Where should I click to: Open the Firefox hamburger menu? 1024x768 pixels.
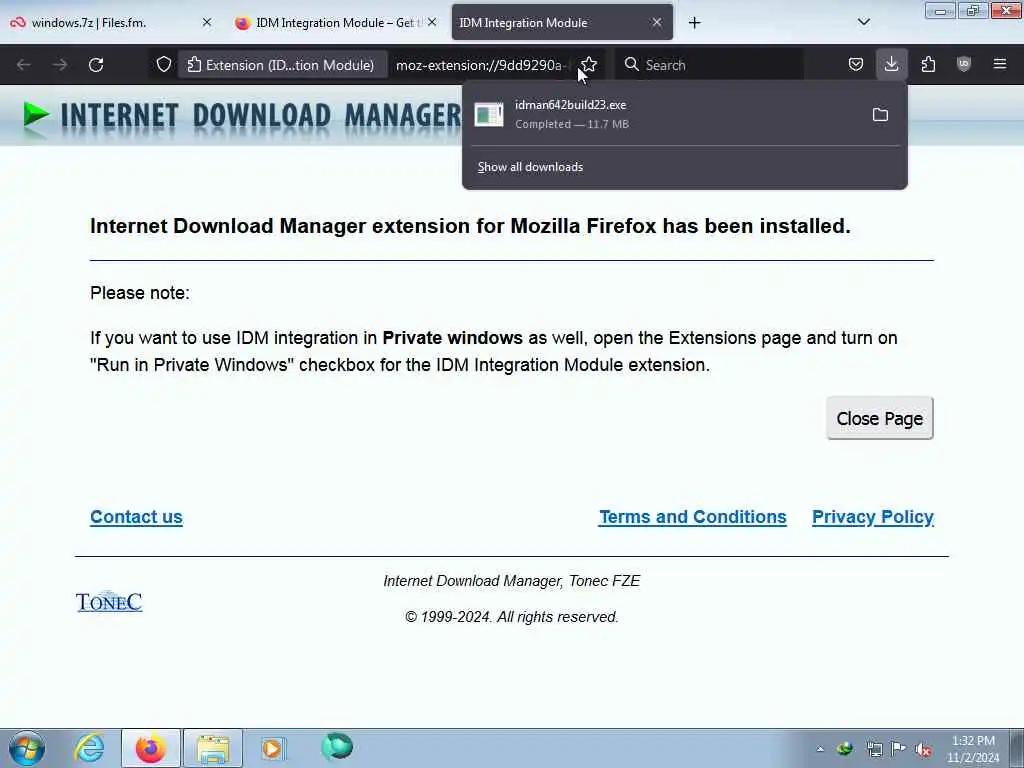pos(1000,65)
